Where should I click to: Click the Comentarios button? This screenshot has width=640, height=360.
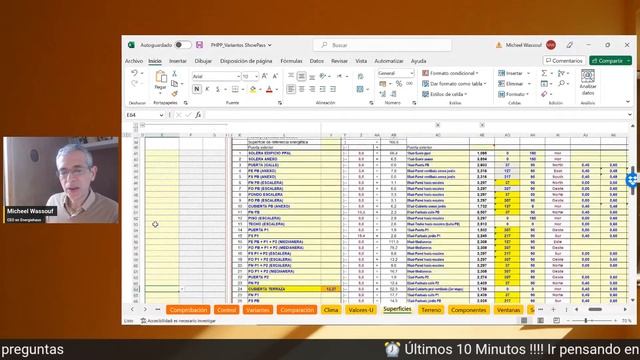click(564, 60)
